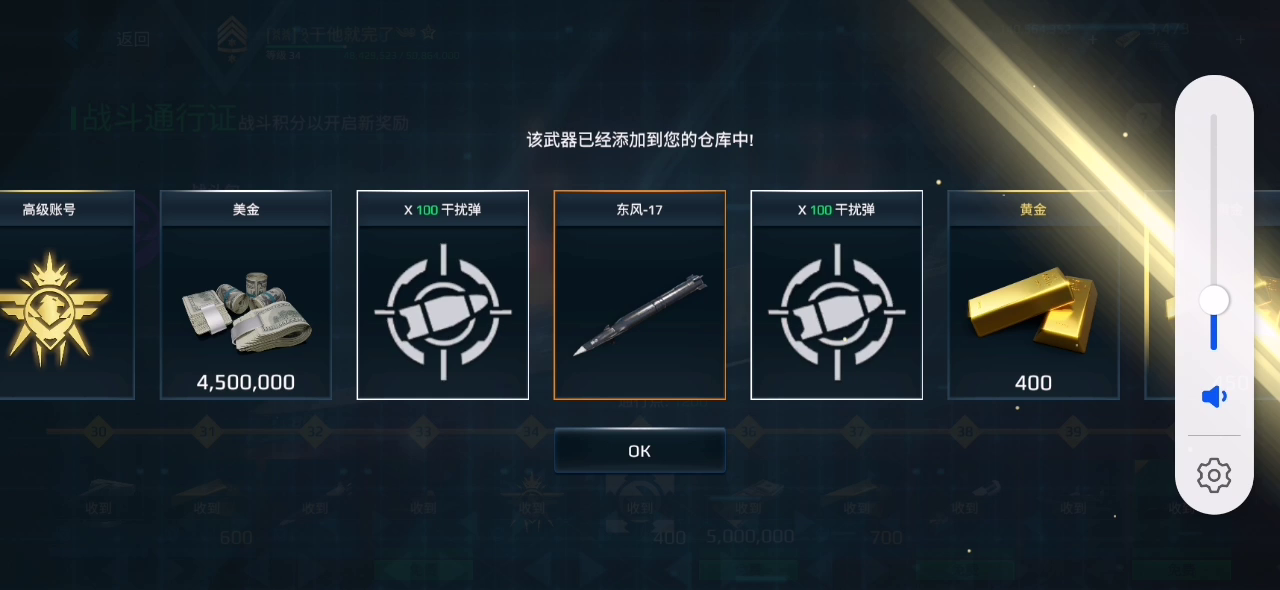Adjust the volume slider knob
Image resolution: width=1280 pixels, height=590 pixels.
(1214, 300)
